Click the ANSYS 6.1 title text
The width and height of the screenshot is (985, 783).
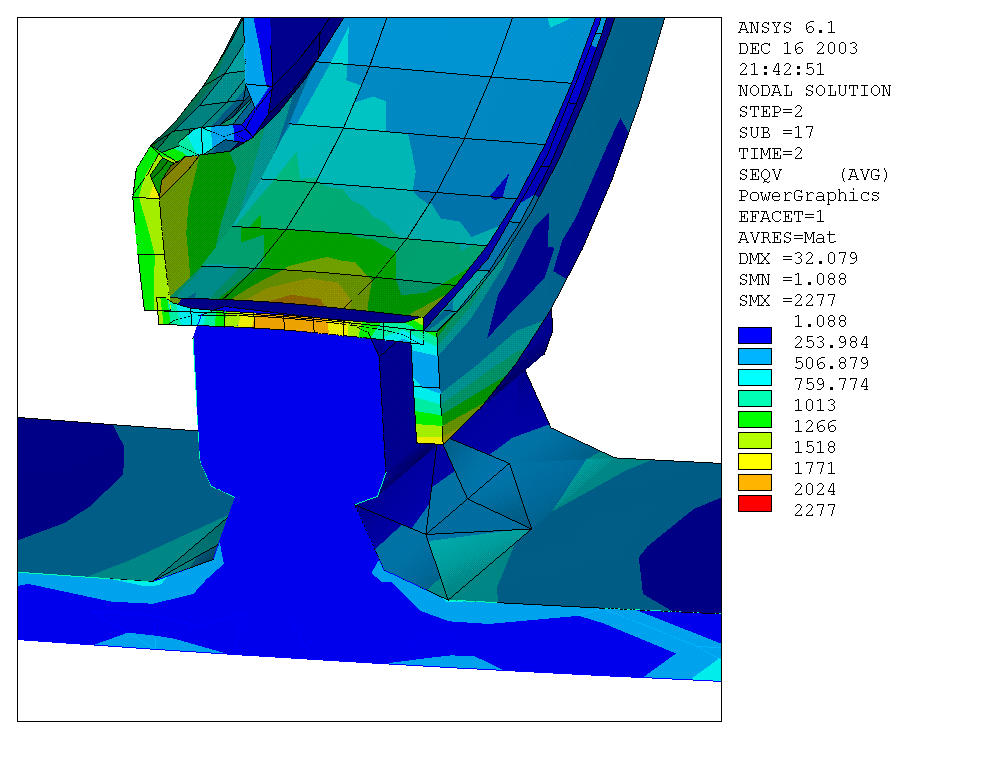point(786,28)
